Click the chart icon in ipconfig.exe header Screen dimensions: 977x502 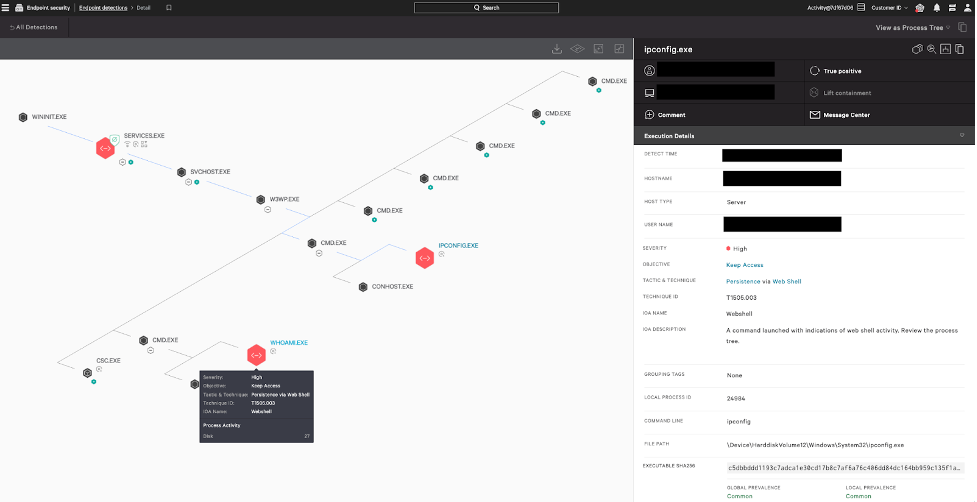pos(945,49)
